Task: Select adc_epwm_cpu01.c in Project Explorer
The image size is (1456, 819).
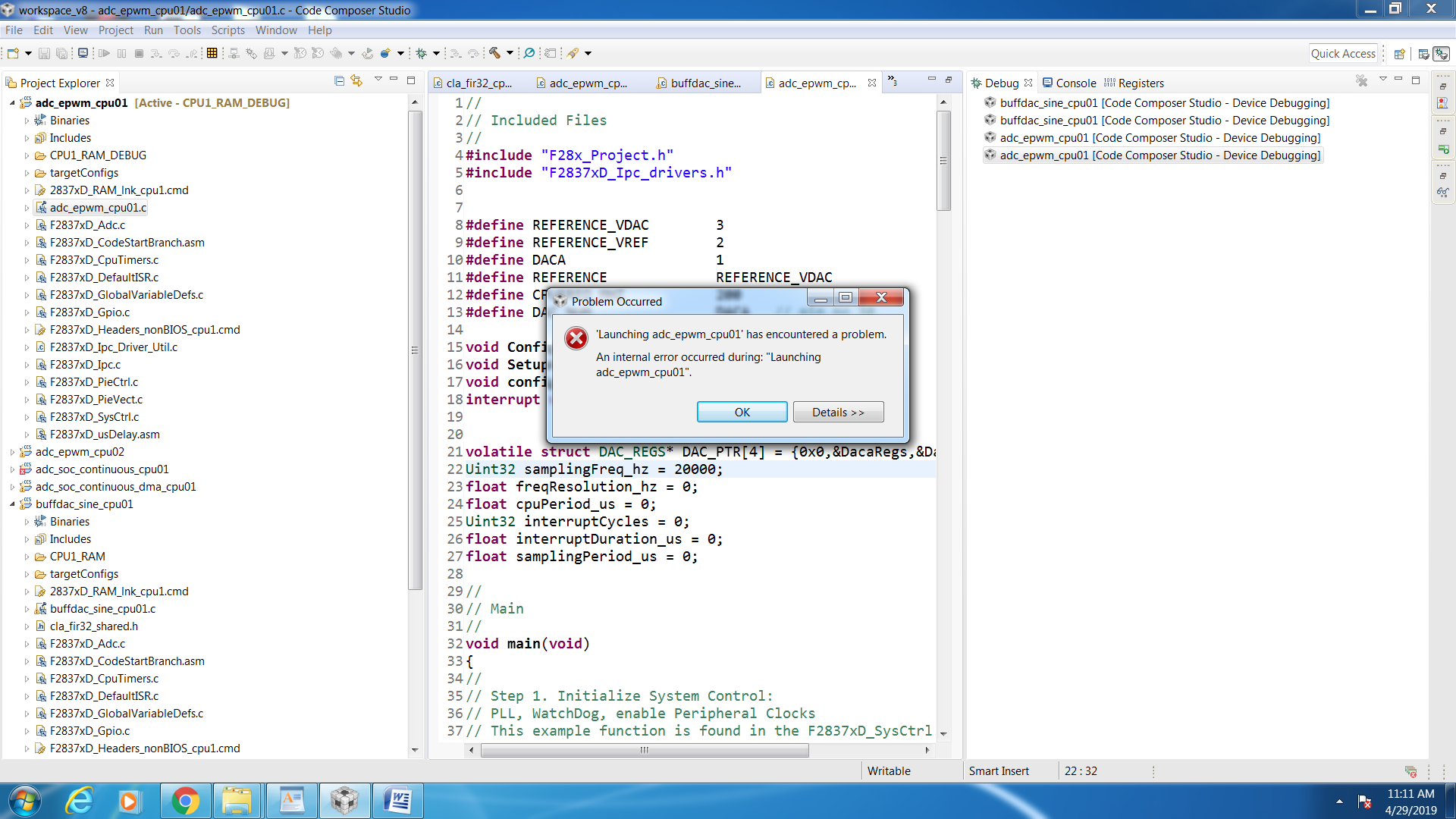Action: pyautogui.click(x=98, y=208)
